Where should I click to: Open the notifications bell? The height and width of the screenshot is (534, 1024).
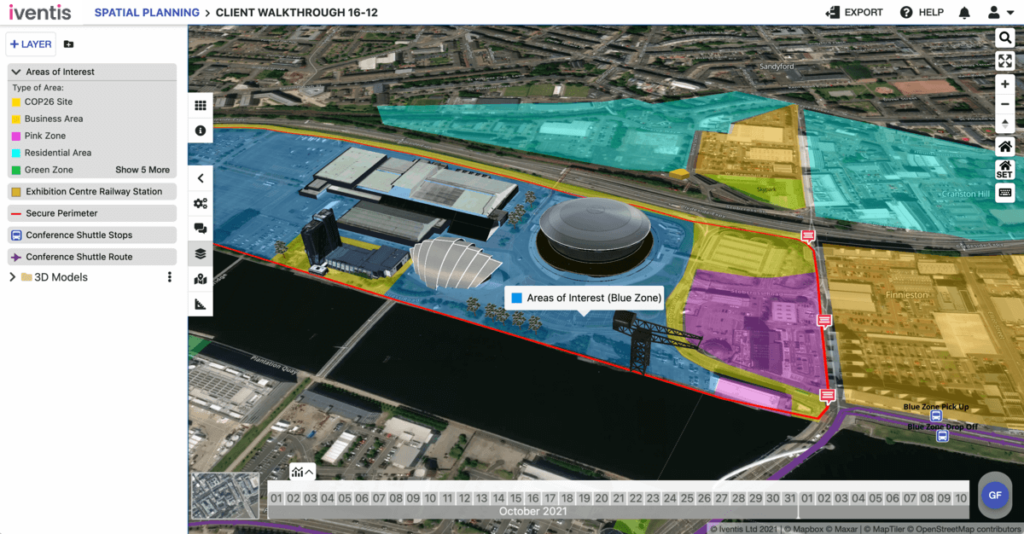click(x=964, y=12)
